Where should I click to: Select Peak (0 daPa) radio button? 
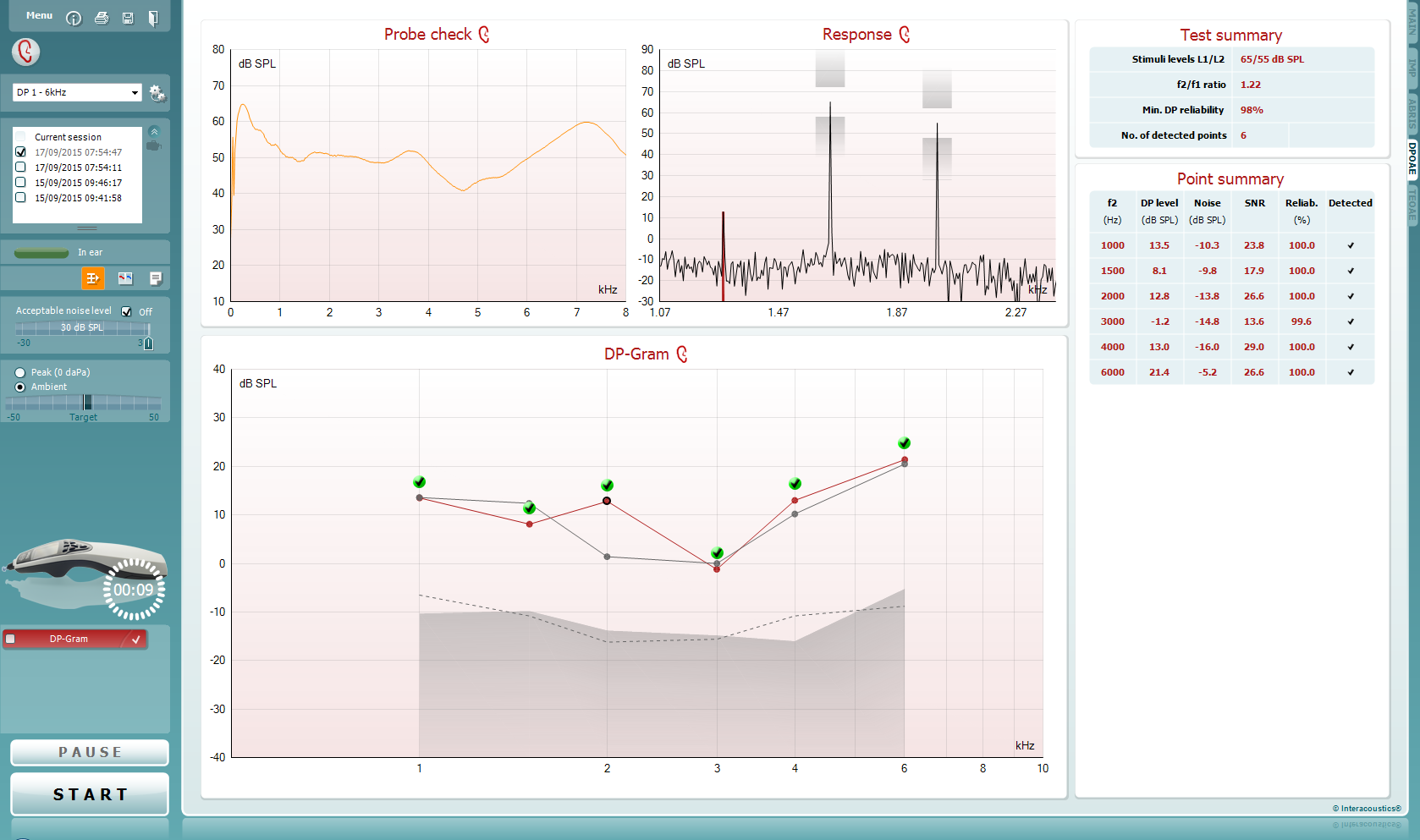pos(20,372)
